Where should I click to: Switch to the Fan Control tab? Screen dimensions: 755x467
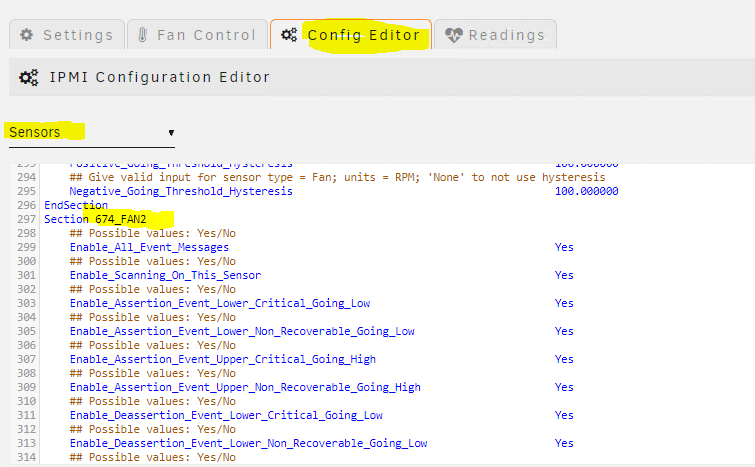197,35
